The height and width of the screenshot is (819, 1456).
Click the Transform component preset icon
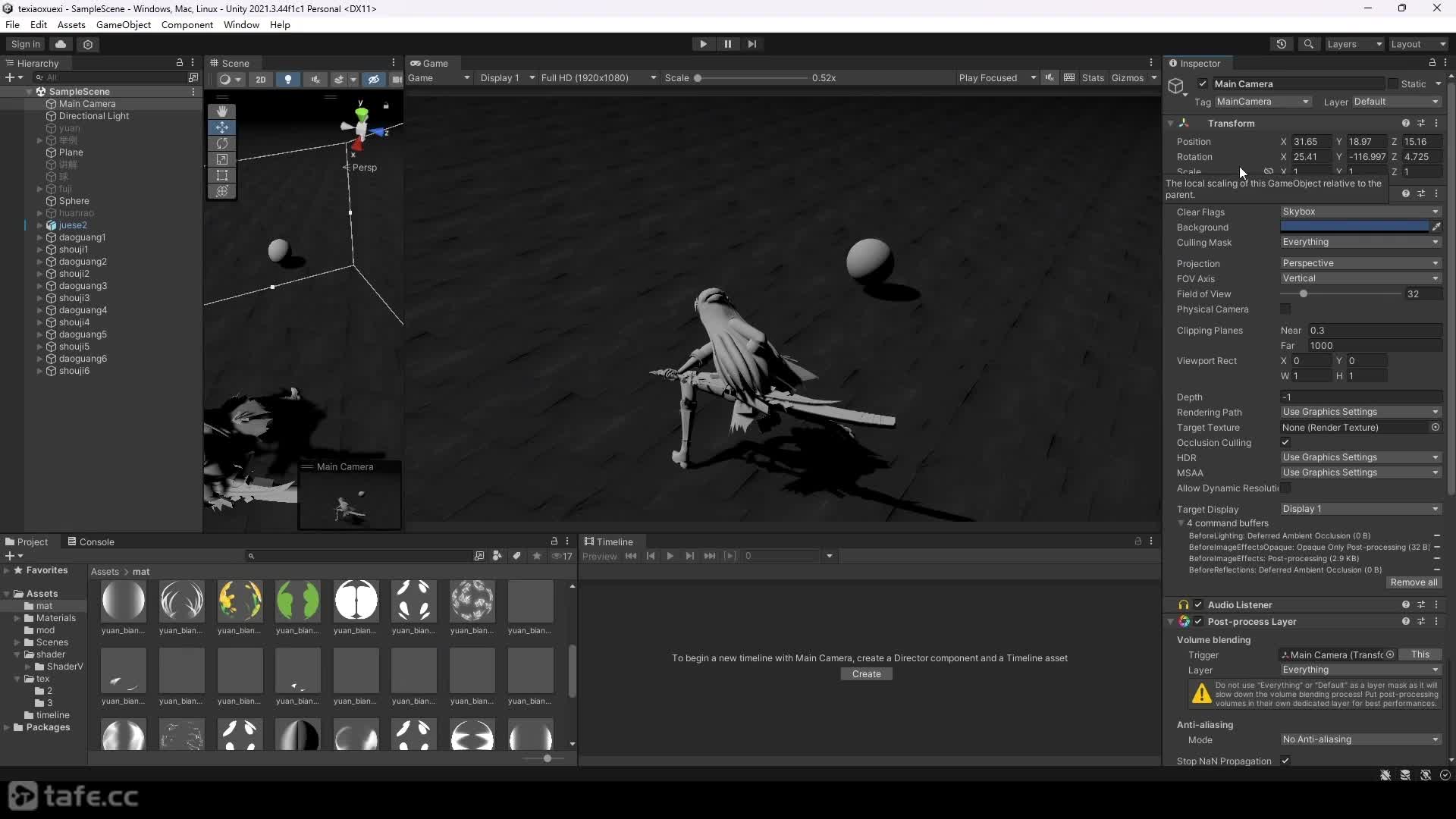tap(1421, 123)
